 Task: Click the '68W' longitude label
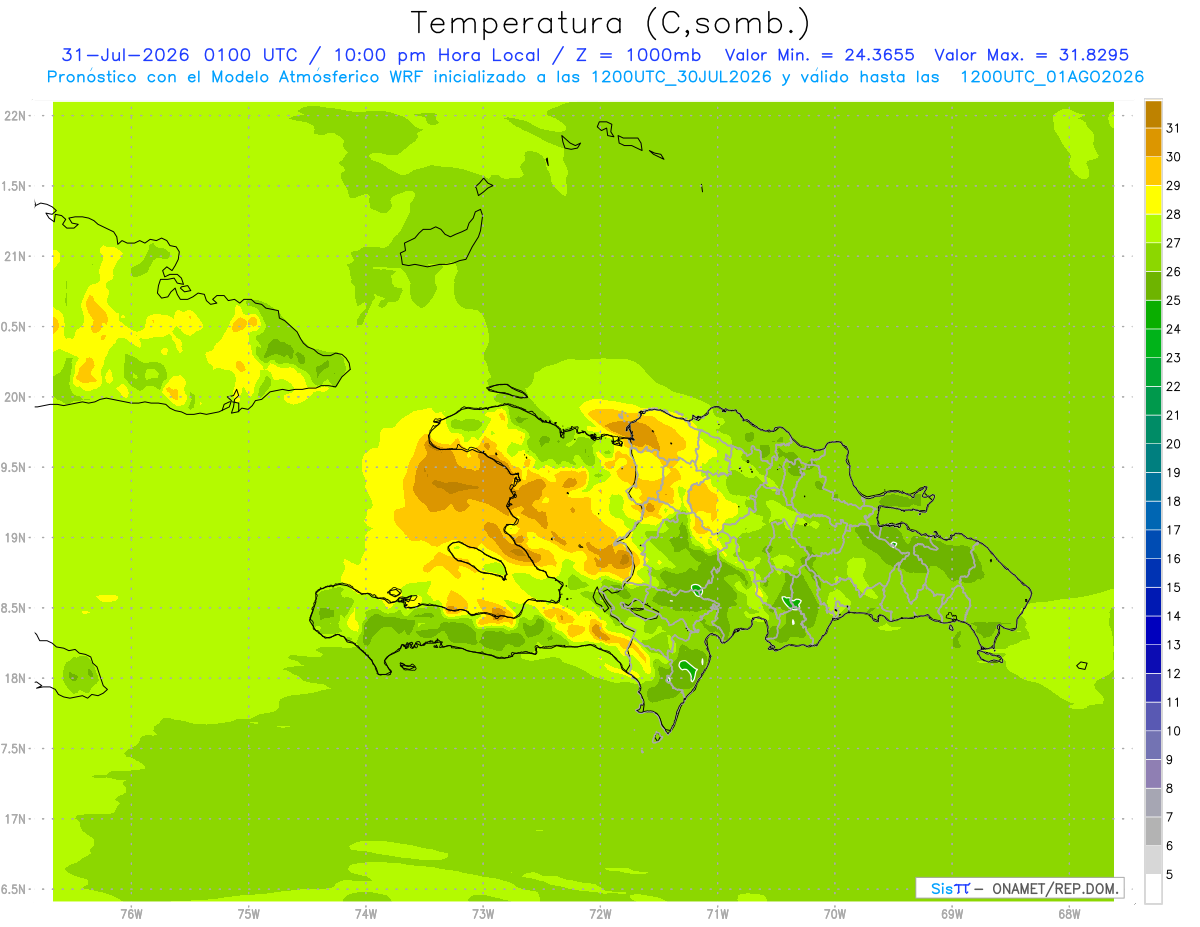coord(1069,914)
